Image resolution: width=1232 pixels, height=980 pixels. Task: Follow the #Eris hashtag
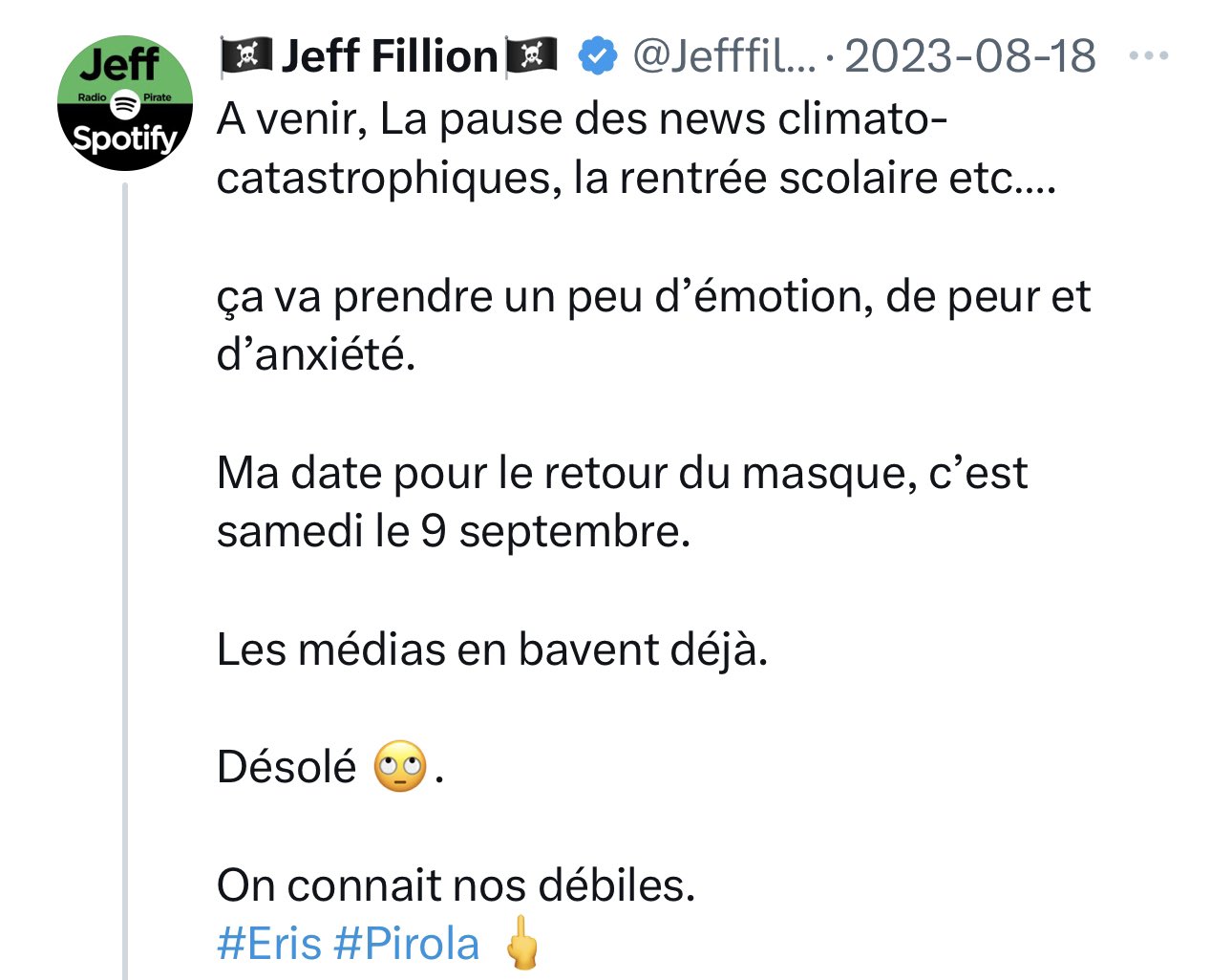pyautogui.click(x=269, y=944)
